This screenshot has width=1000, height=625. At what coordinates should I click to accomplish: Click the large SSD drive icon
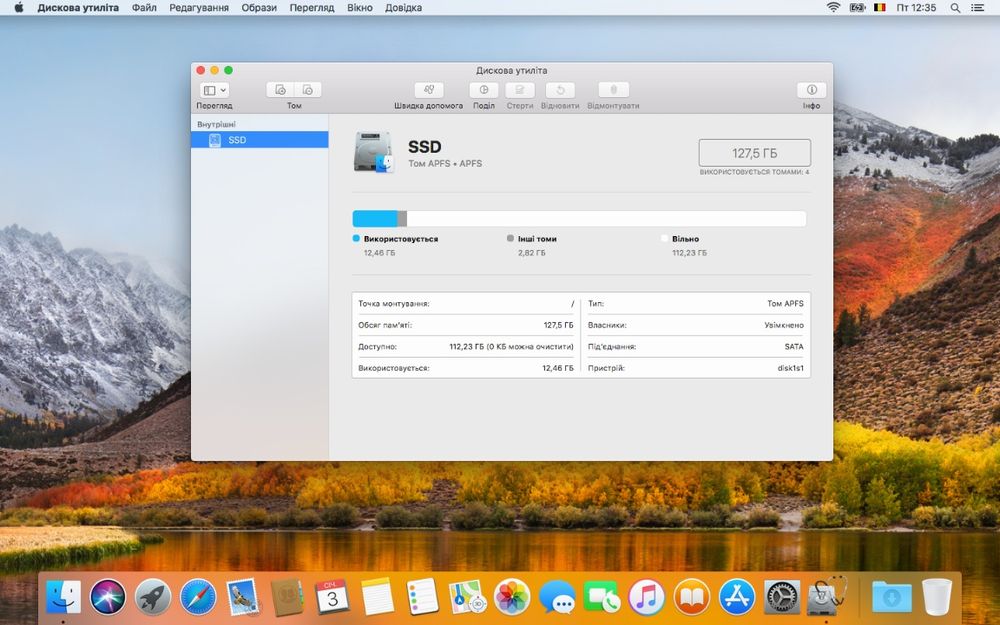coord(374,152)
